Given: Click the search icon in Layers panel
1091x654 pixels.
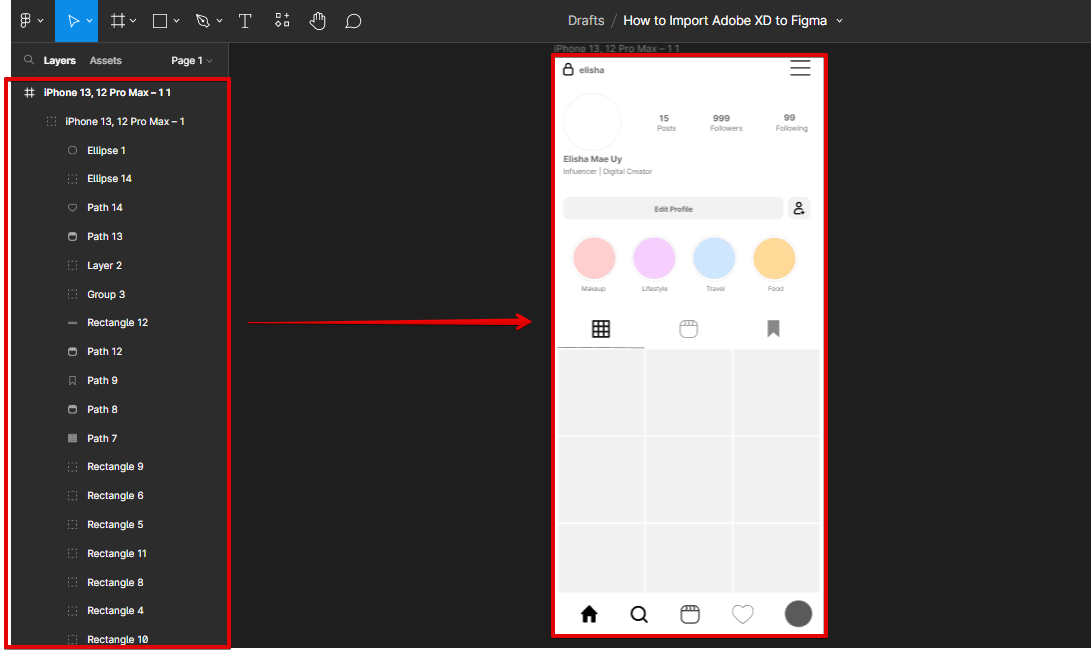Looking at the screenshot, I should pyautogui.click(x=29, y=61).
